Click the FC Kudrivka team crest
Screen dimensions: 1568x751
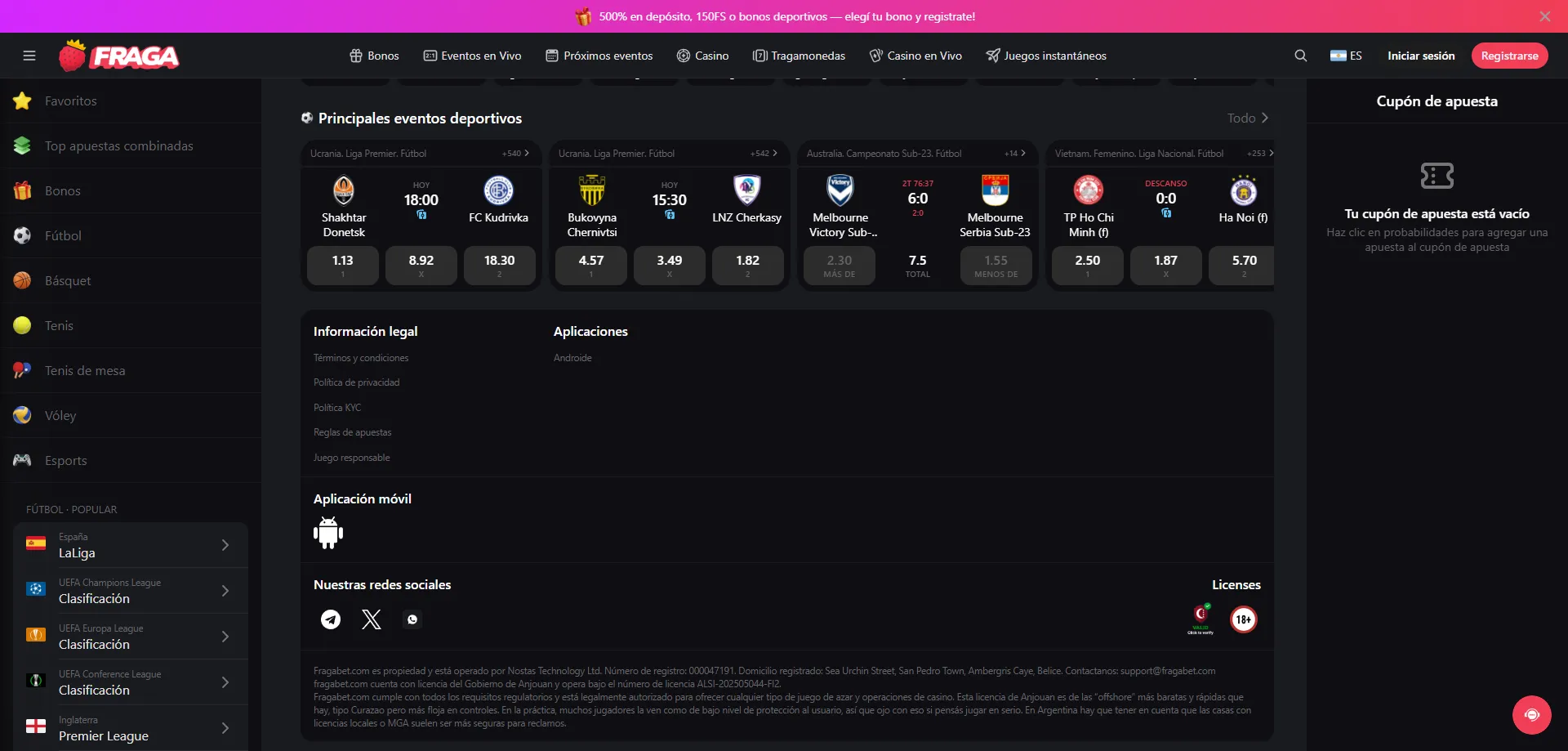point(499,190)
